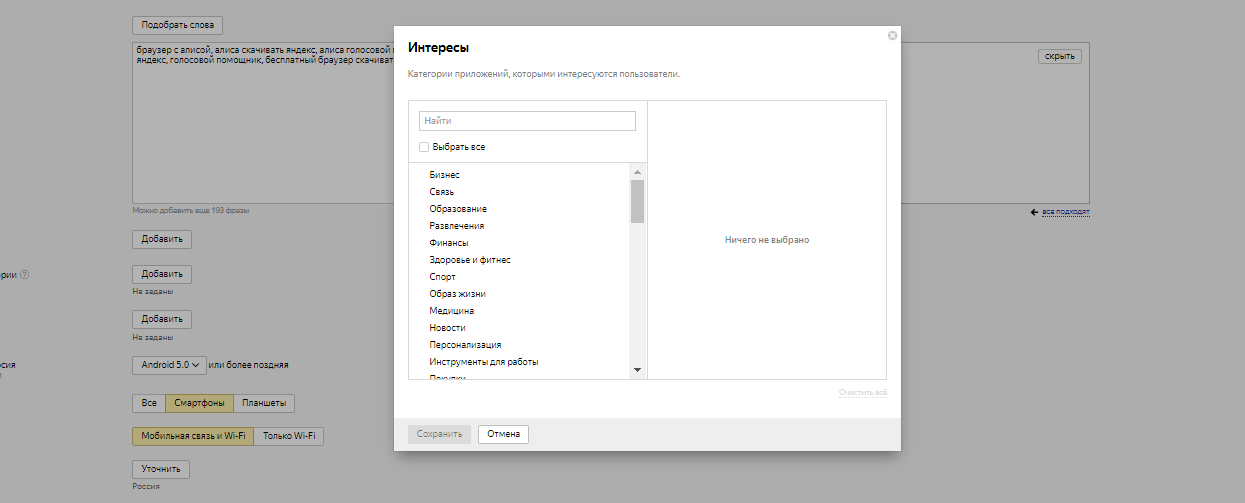The width and height of the screenshot is (1245, 503).
Task: Pick the Развлечения category
Action: pyautogui.click(x=456, y=226)
